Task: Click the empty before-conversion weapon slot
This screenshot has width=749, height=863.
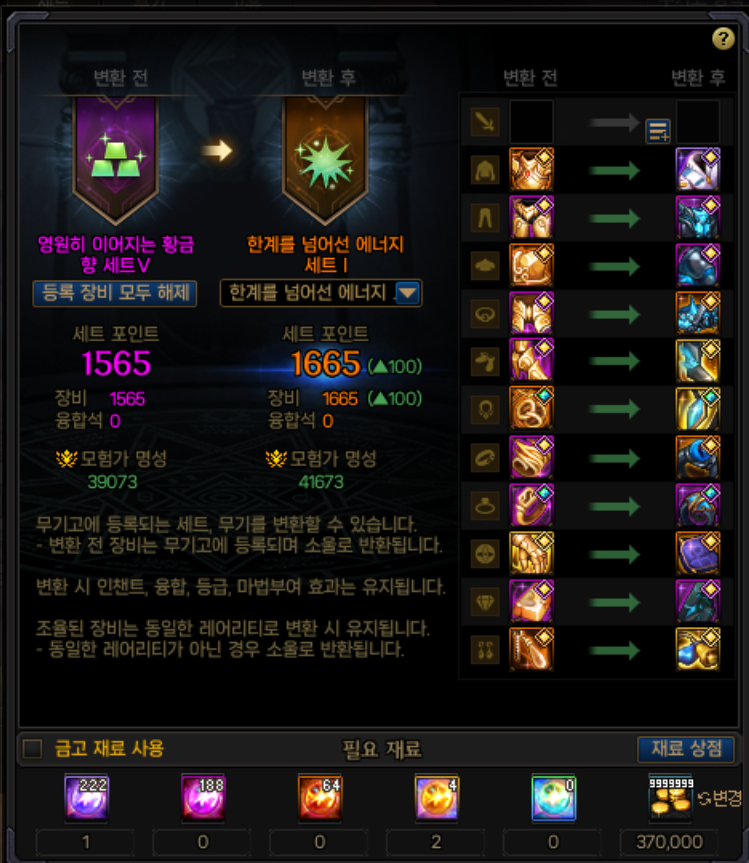Action: [531, 122]
